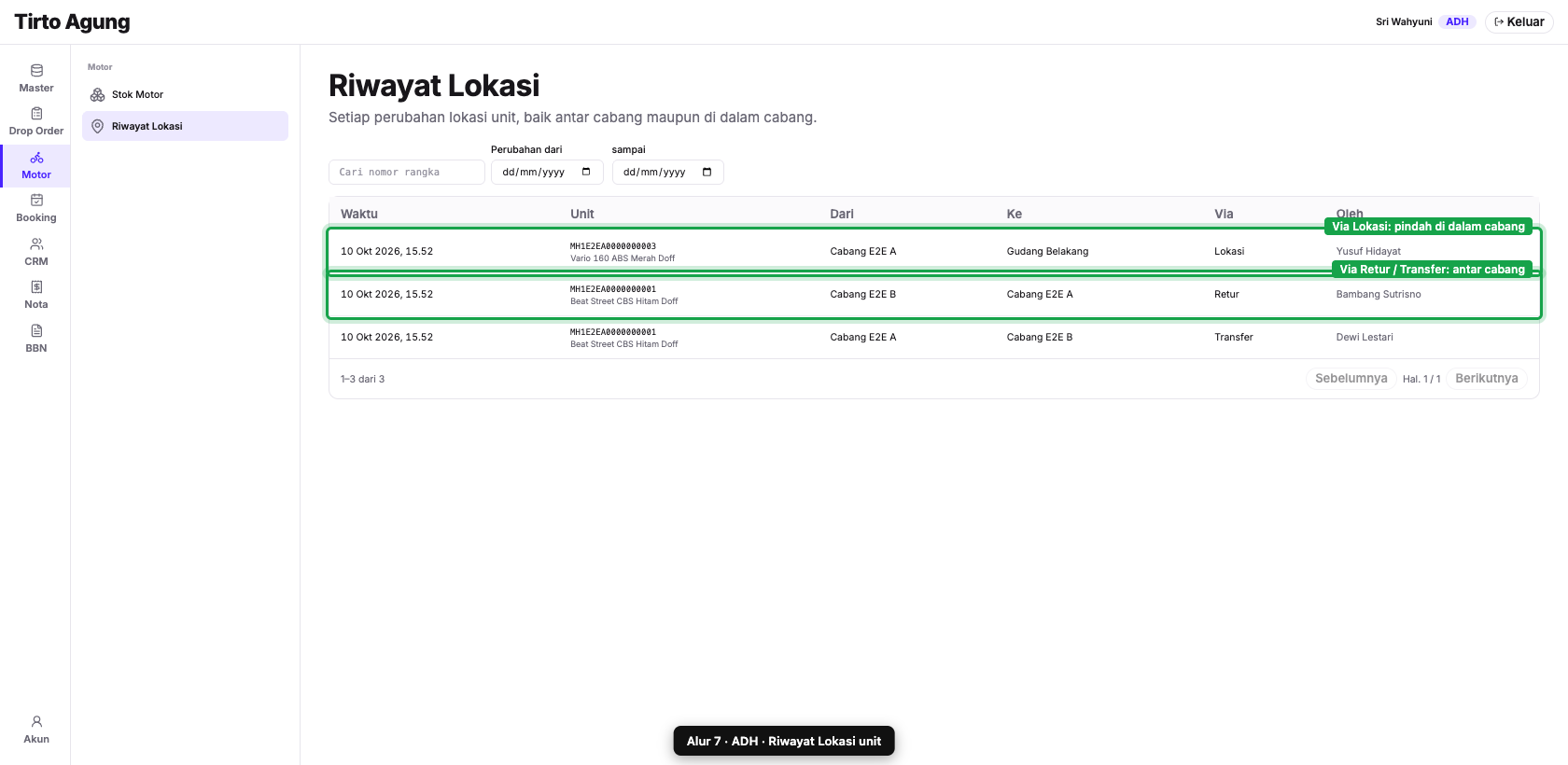
Task: Click the Via column header
Action: [1224, 214]
